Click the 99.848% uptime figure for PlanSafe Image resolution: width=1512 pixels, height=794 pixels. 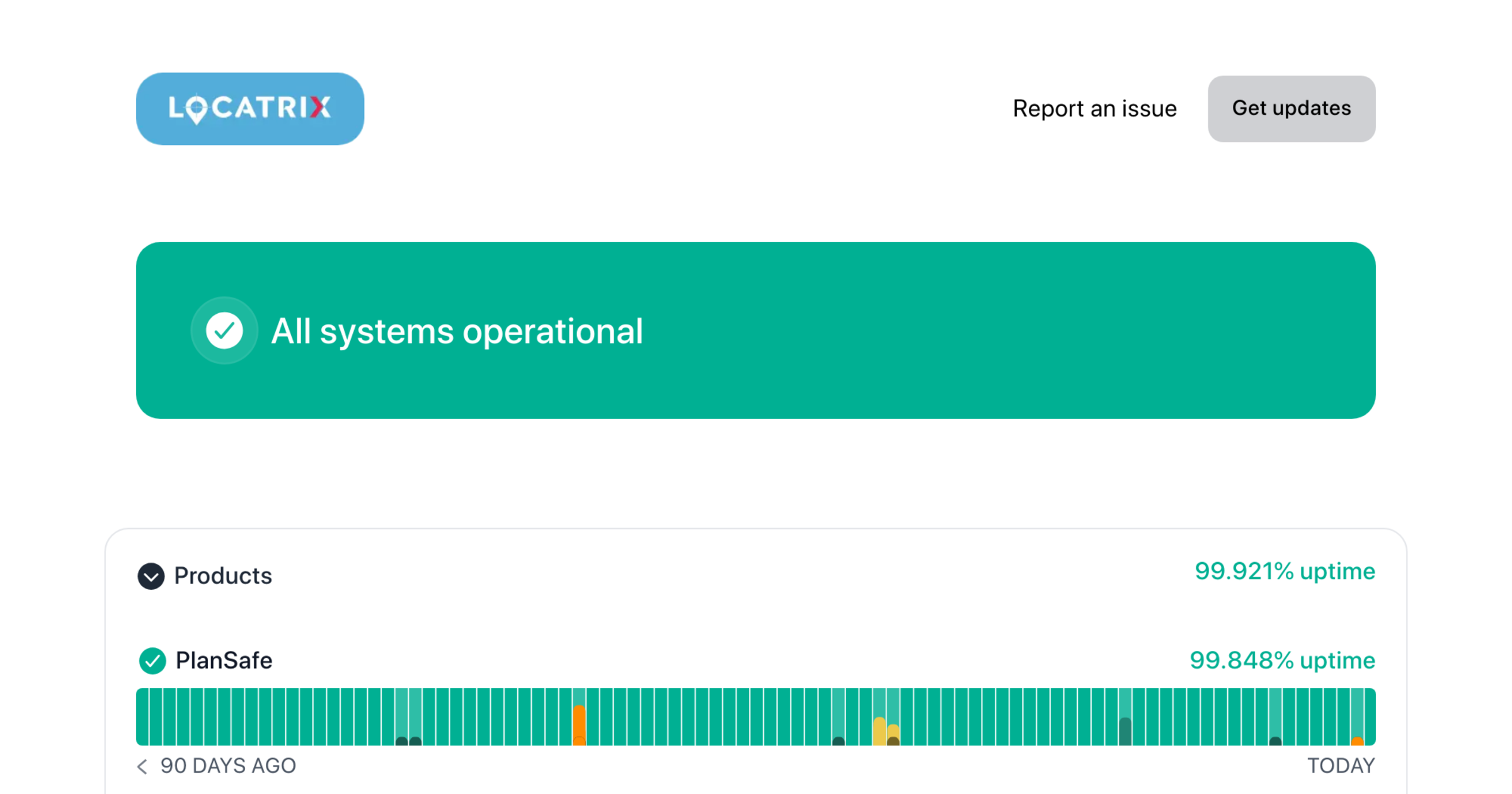tap(1282, 660)
